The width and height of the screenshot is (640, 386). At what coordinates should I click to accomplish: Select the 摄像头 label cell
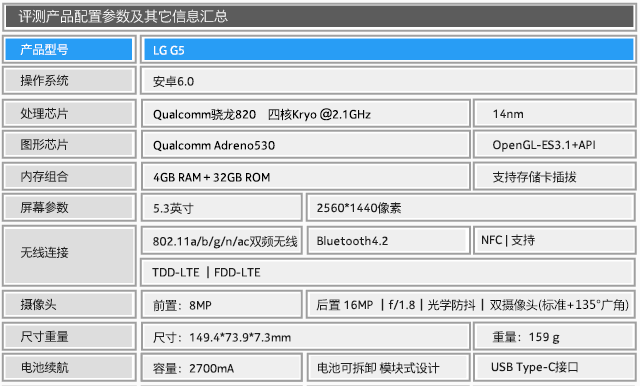[69, 304]
